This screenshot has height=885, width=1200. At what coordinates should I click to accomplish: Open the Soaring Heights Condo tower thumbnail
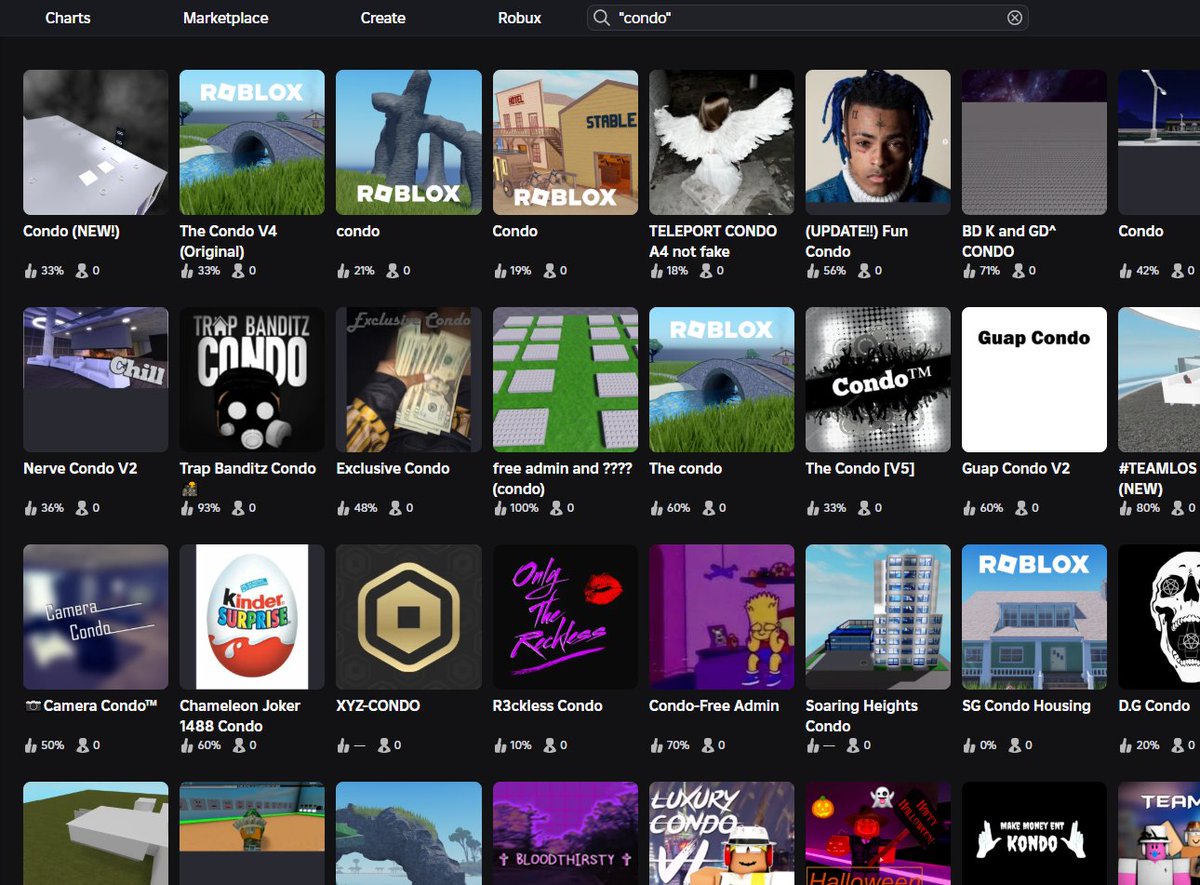click(x=878, y=617)
